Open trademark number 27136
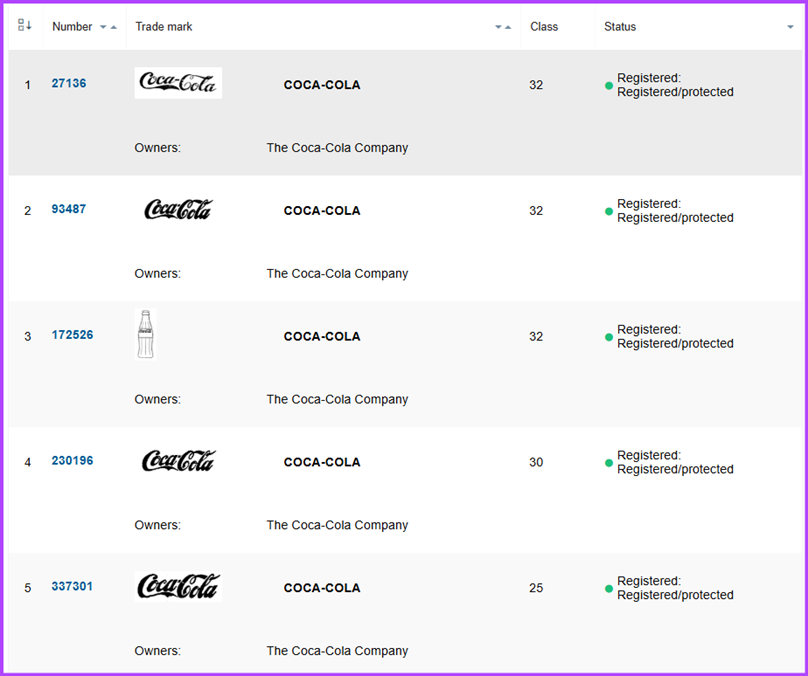 68,83
